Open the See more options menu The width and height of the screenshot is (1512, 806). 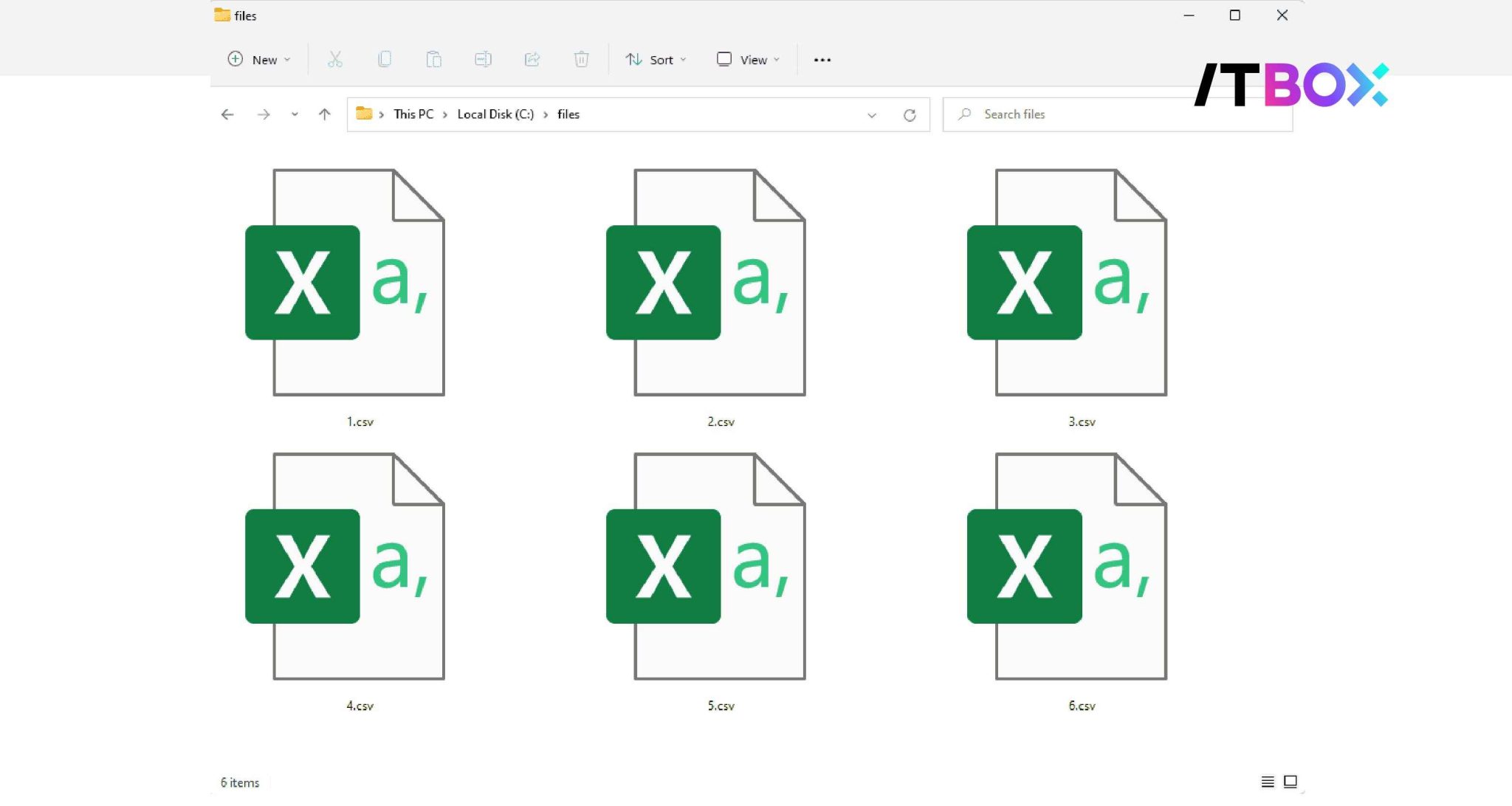tap(822, 59)
